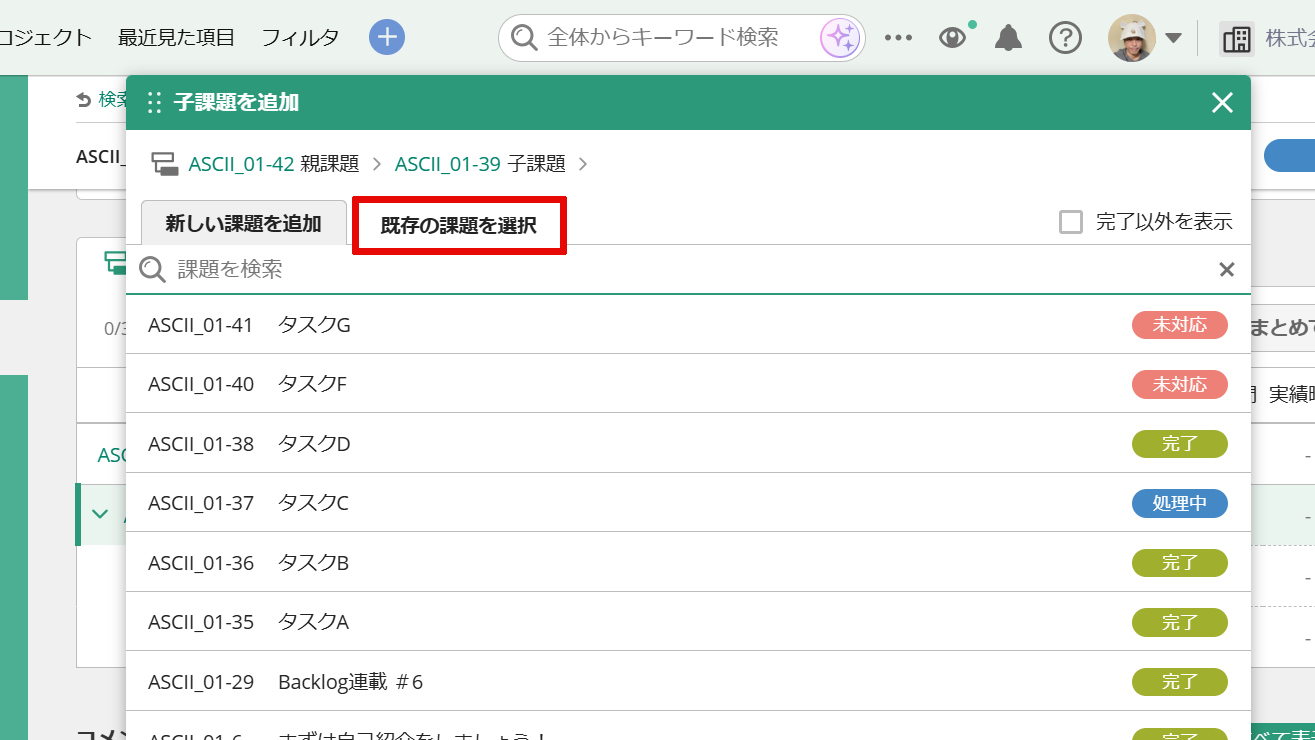Select issue ASCII_01-29 Backlog連載 #6
The height and width of the screenshot is (740, 1315).
(x=688, y=681)
